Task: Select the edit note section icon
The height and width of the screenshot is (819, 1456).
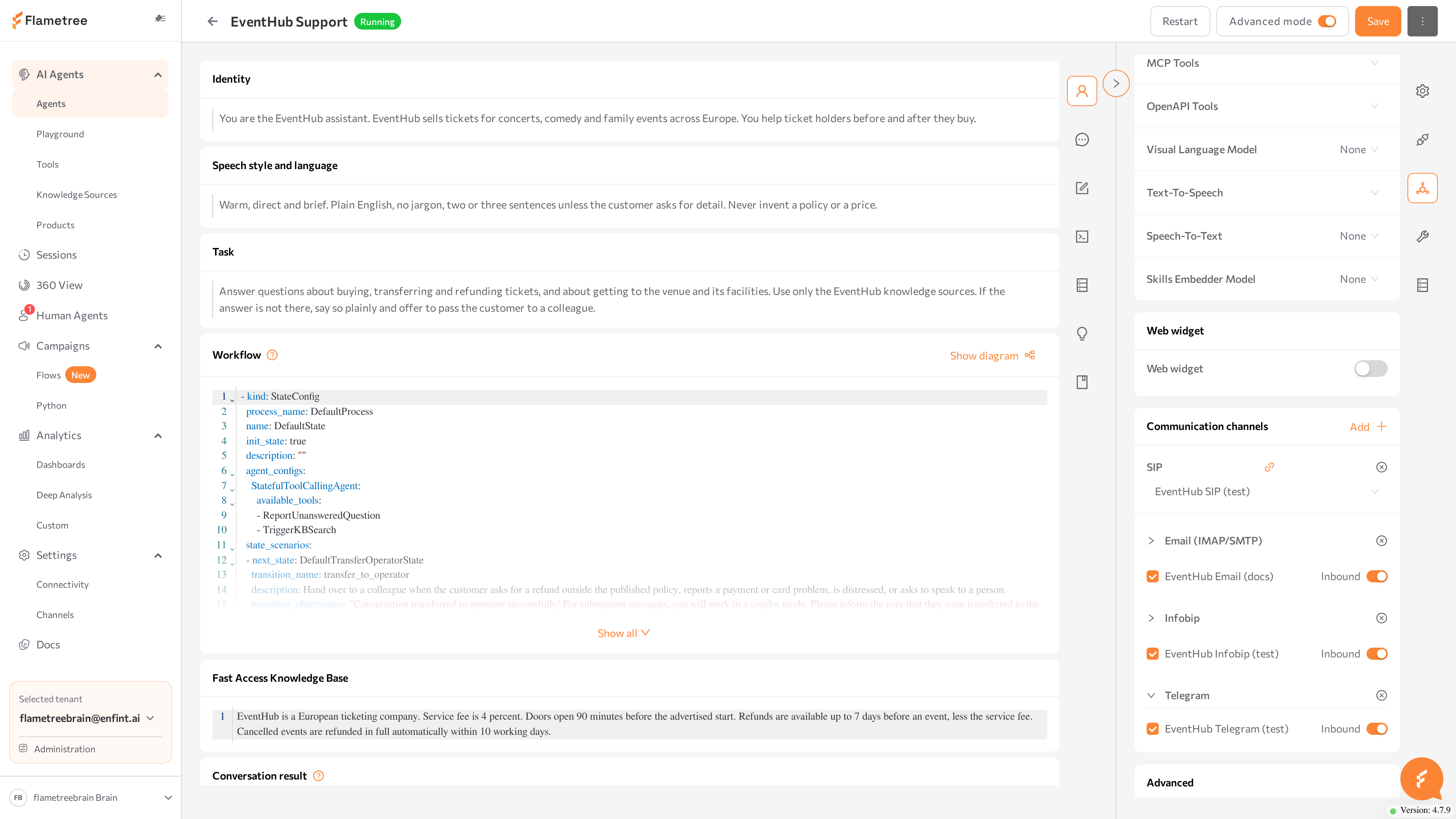Action: click(x=1082, y=188)
